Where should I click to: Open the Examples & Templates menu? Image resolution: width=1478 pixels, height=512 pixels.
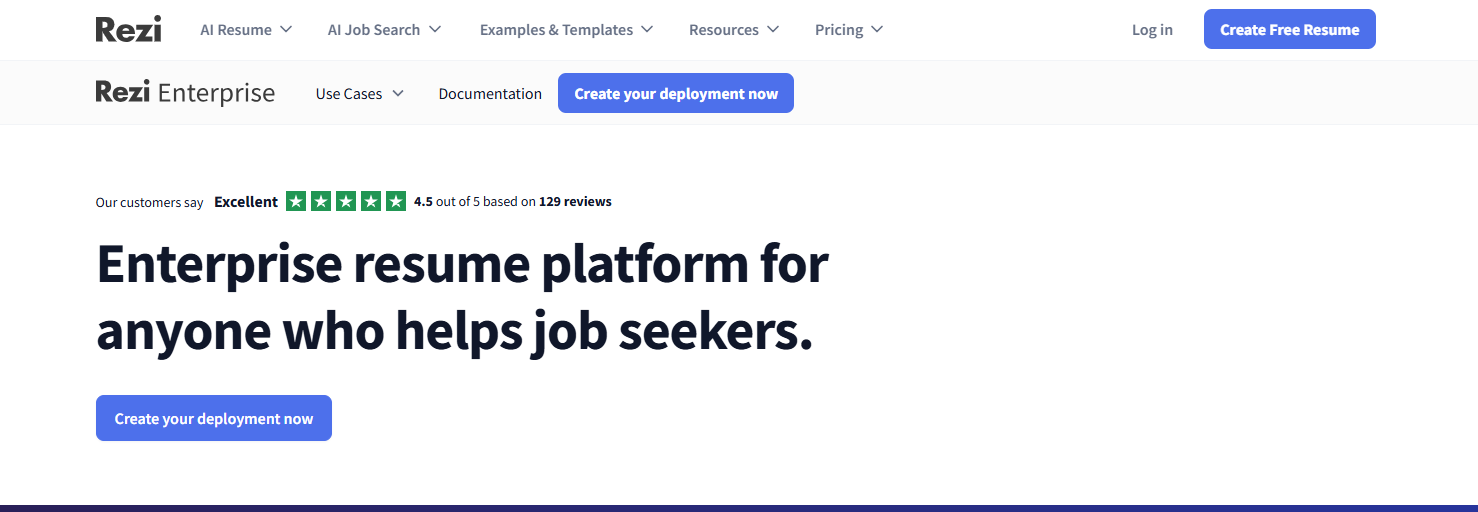tap(566, 30)
